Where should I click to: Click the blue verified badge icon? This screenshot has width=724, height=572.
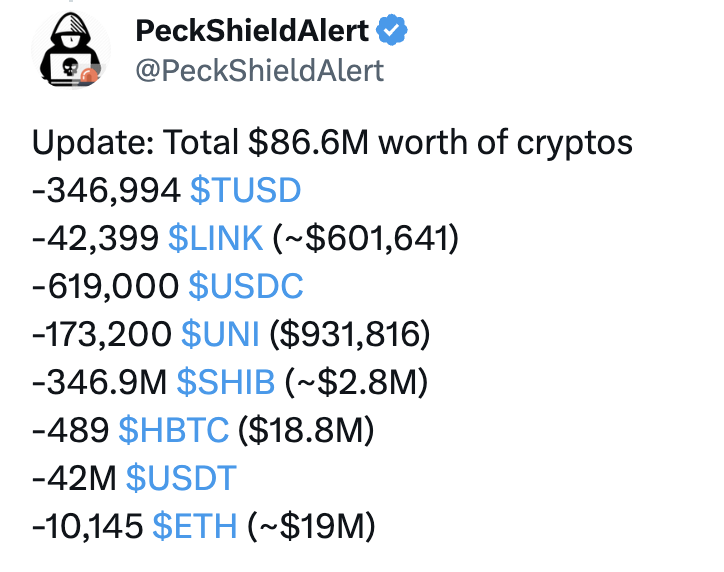pyautogui.click(x=392, y=30)
